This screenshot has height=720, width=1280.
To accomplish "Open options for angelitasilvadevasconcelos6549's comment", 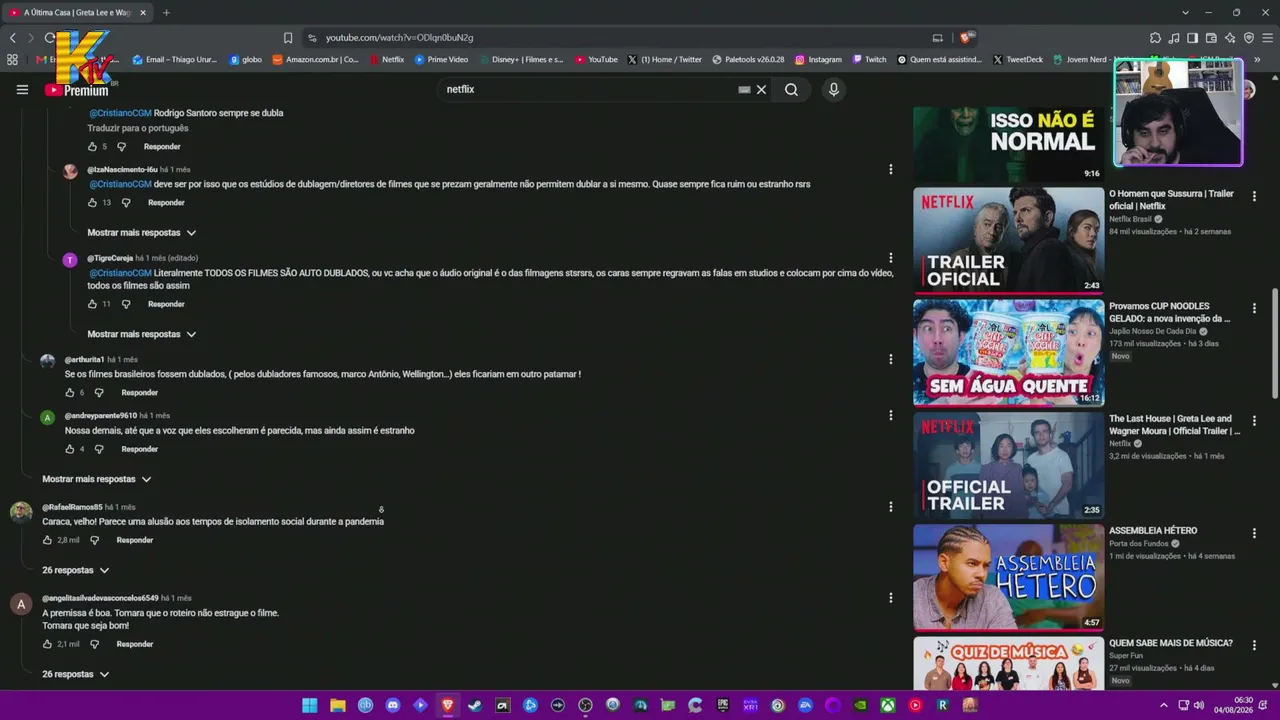I will pyautogui.click(x=890, y=598).
